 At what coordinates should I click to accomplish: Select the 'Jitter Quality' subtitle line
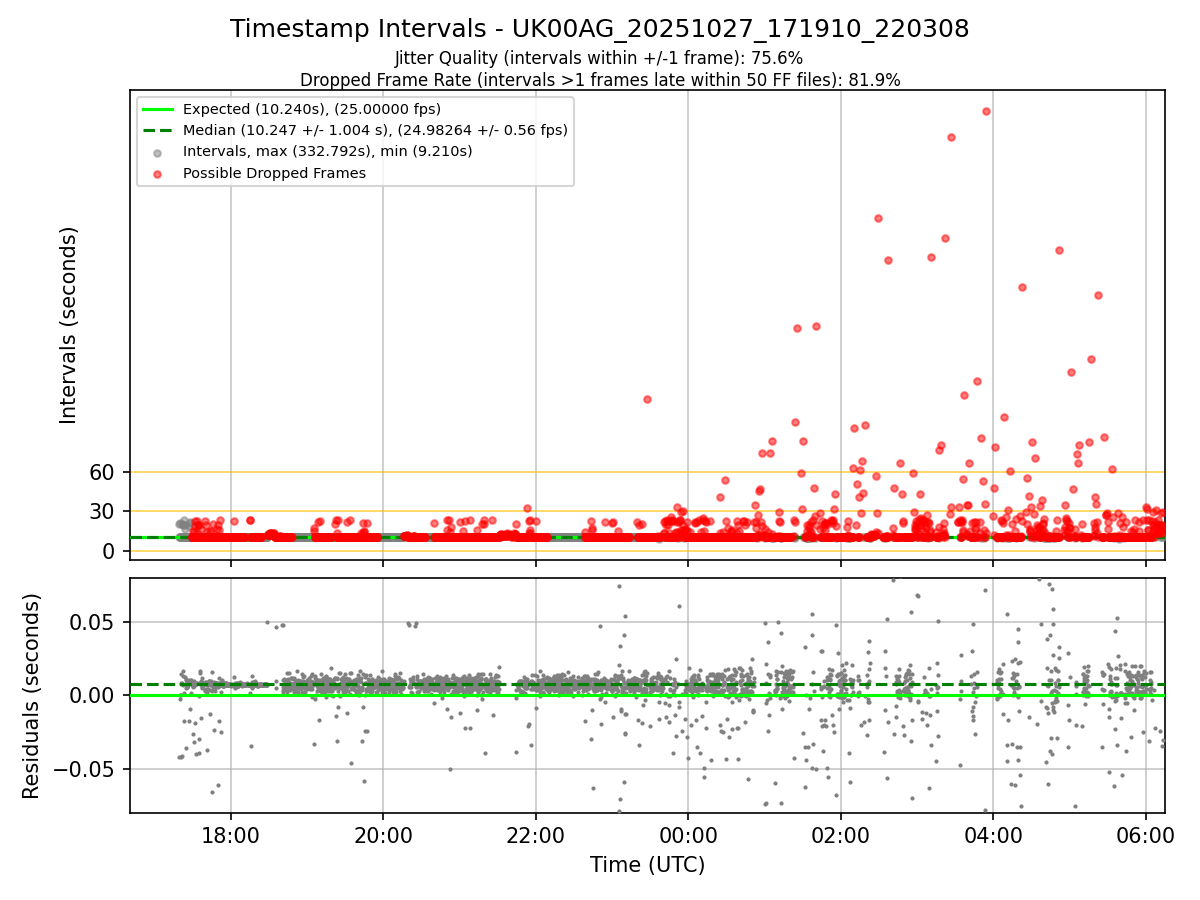point(599,58)
